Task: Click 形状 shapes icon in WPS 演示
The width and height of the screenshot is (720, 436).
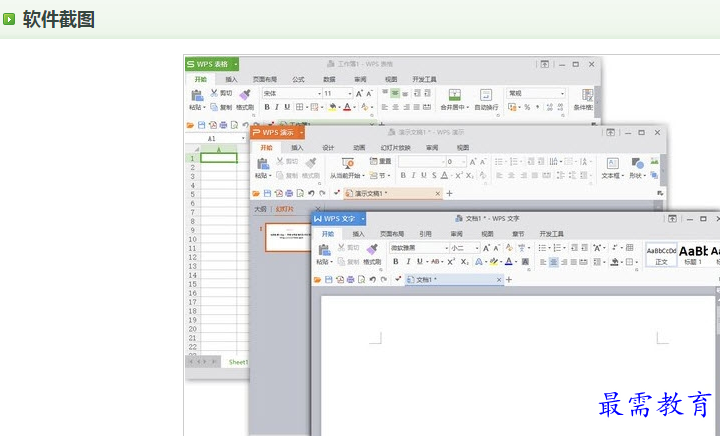Action: click(637, 163)
